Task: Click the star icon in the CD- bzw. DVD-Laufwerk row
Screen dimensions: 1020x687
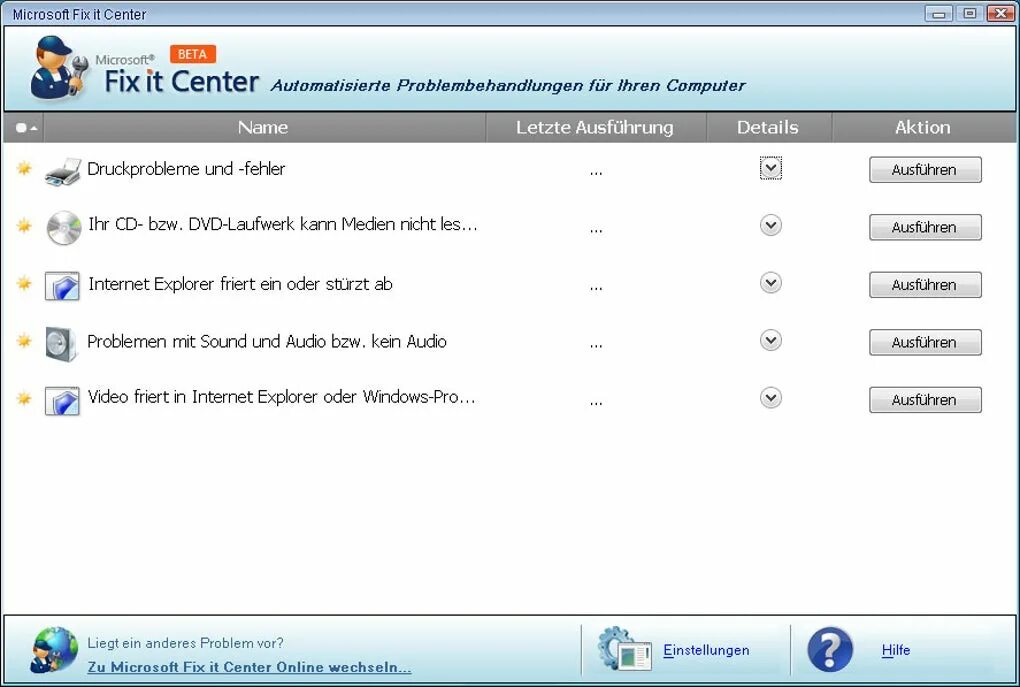Action: [24, 226]
